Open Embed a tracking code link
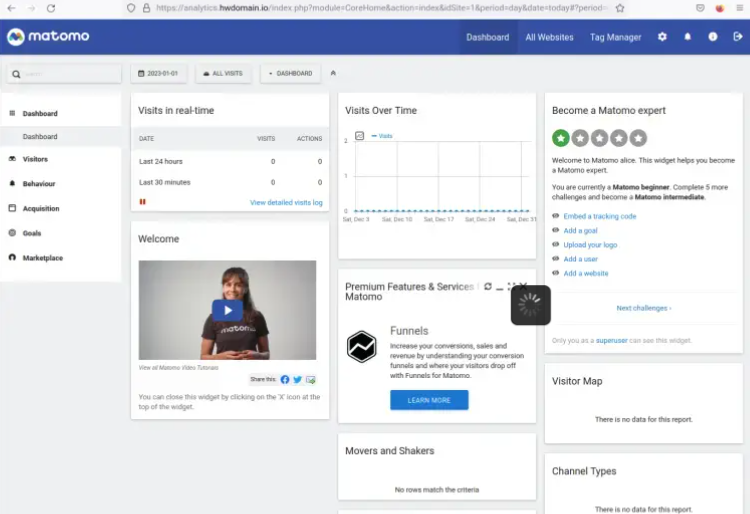 [599, 216]
